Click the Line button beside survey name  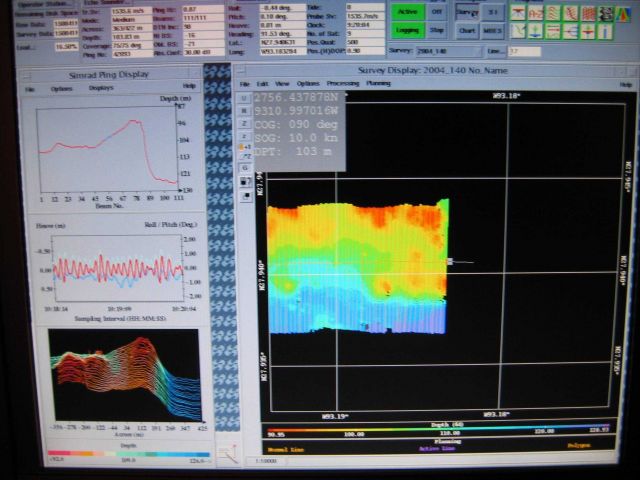click(495, 51)
